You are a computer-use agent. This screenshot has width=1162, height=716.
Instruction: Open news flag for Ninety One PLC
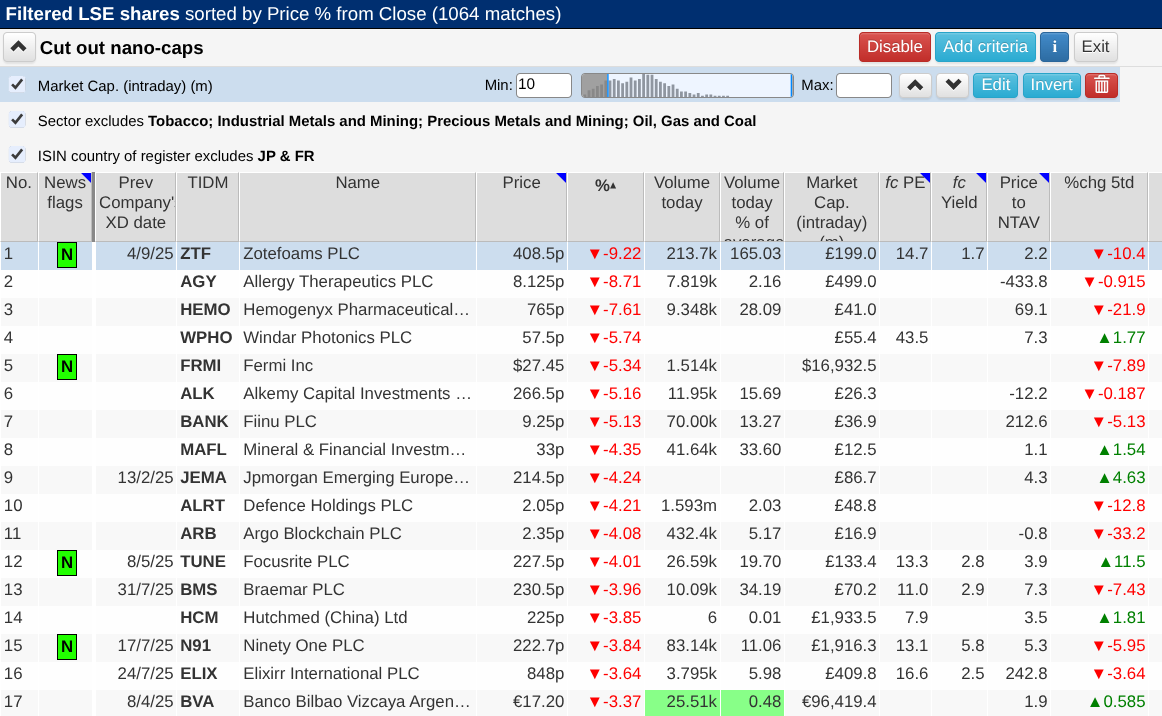coord(67,646)
